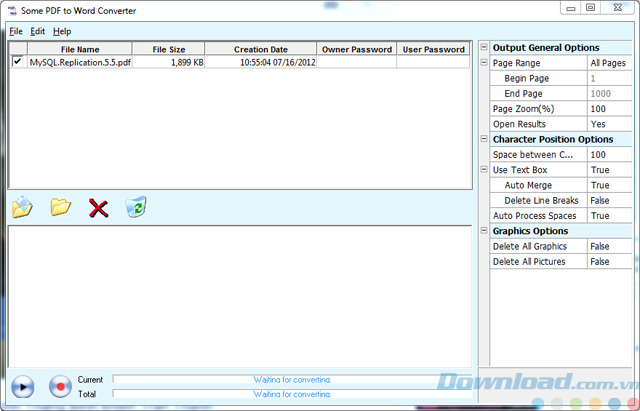Viewport: 640px width, 411px height.
Task: Click the recycle bin clear list icon
Action: click(136, 207)
